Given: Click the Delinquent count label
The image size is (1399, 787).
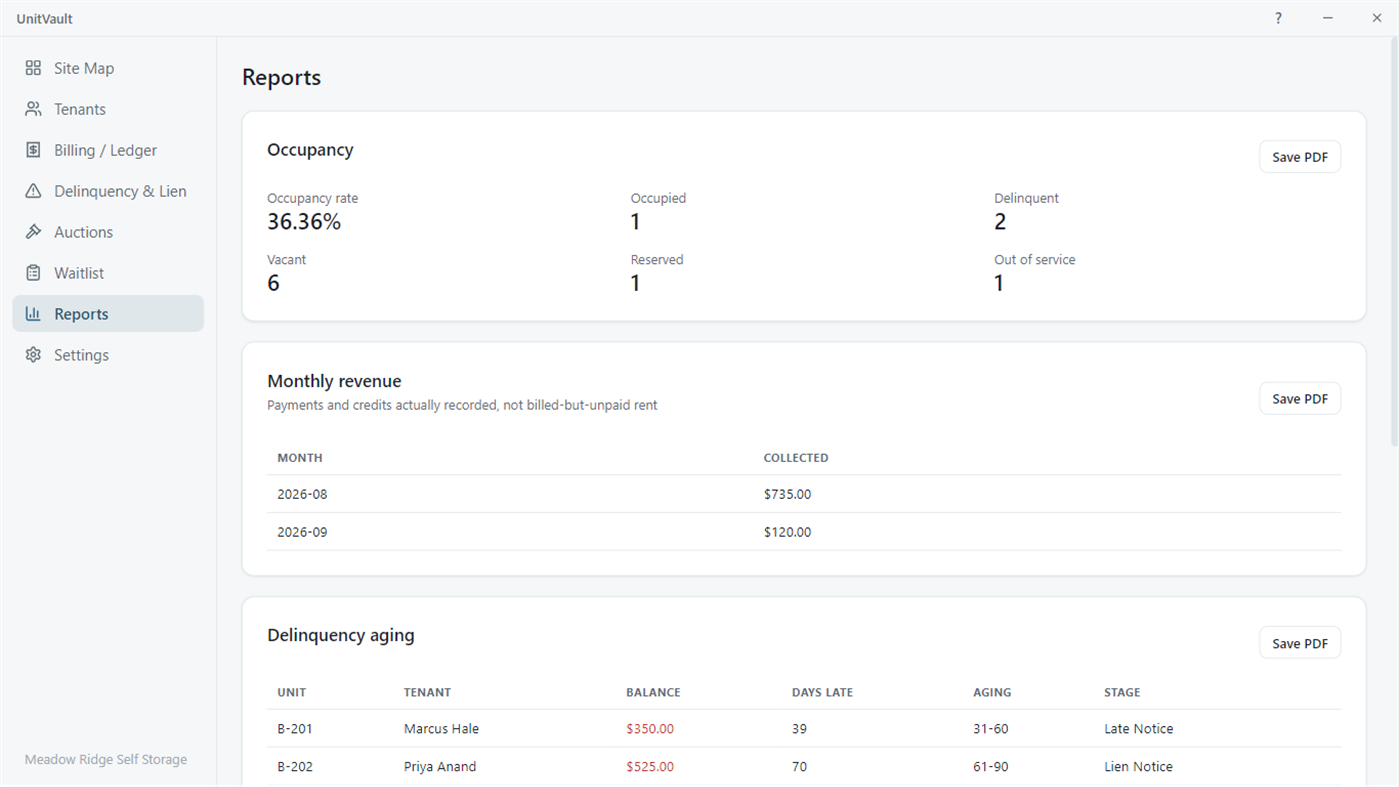Looking at the screenshot, I should pyautogui.click(x=1026, y=199).
